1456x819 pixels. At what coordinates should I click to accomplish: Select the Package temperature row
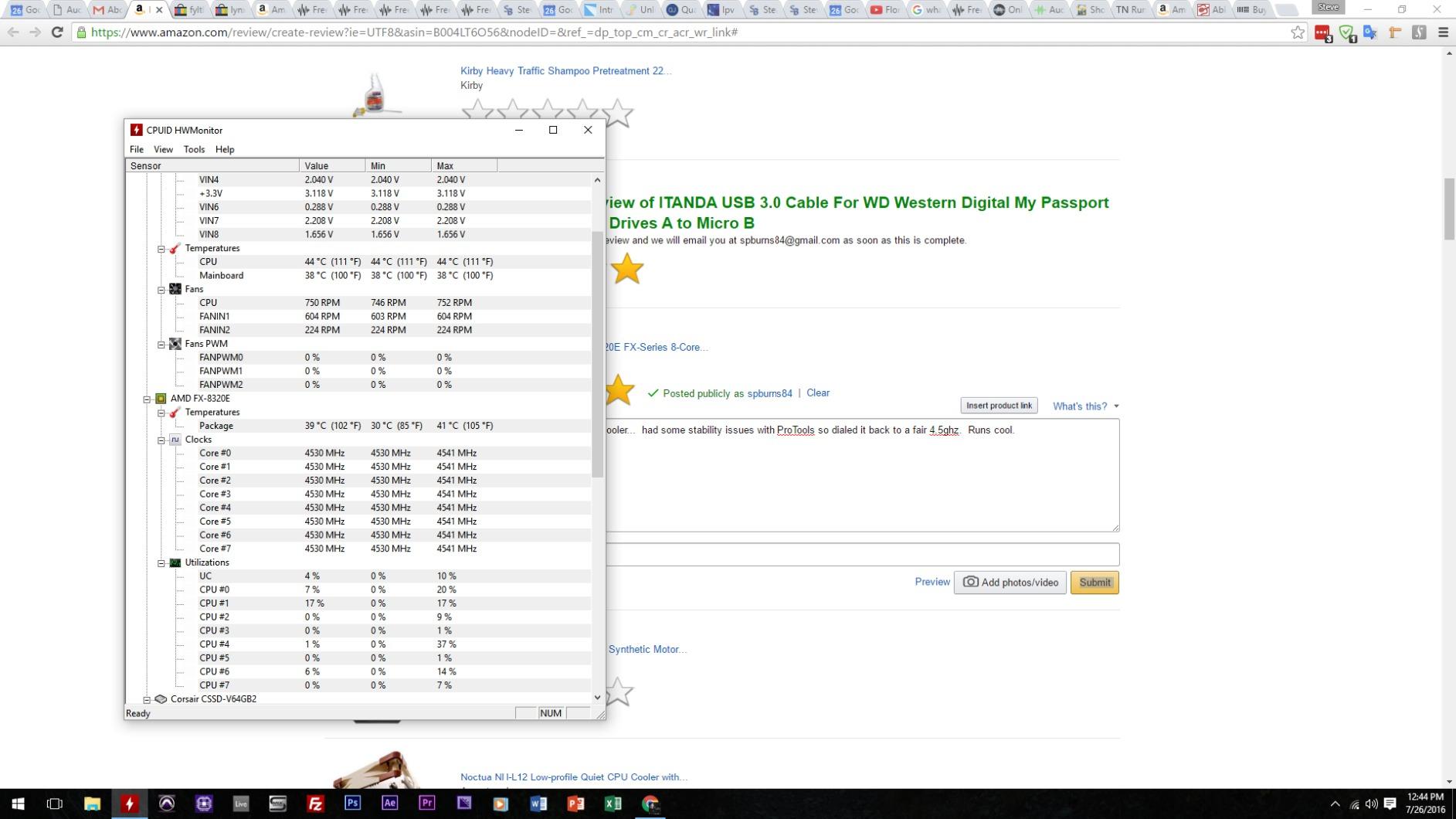point(359,426)
